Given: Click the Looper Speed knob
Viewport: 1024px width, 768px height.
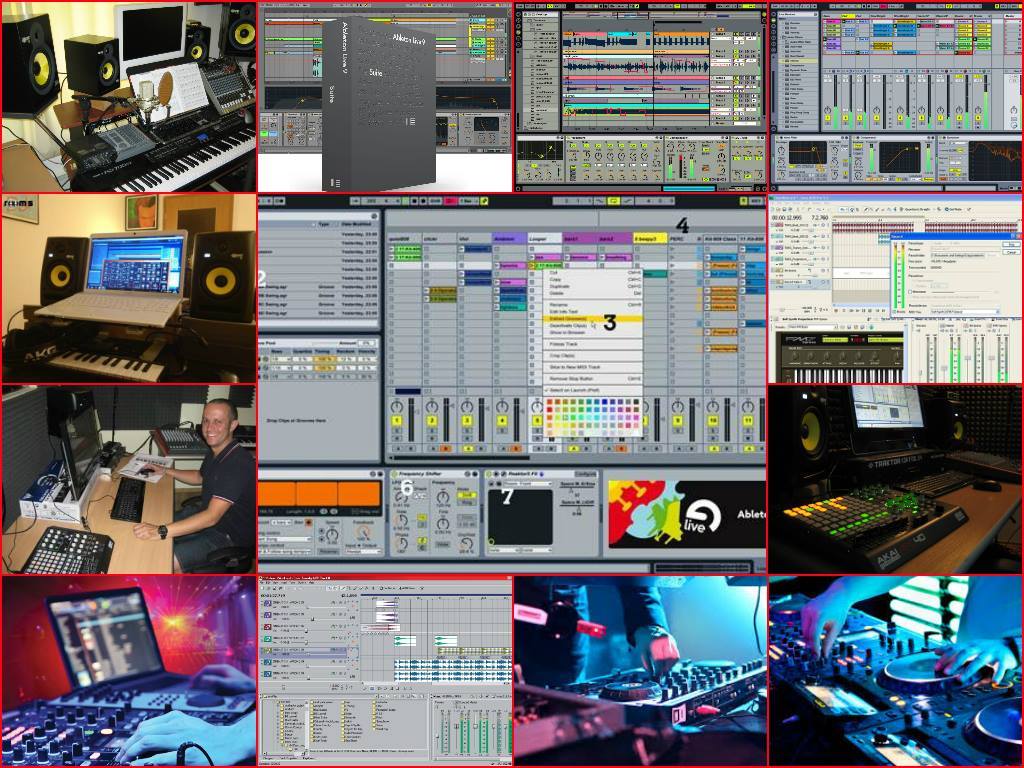Looking at the screenshot, I should point(332,534).
